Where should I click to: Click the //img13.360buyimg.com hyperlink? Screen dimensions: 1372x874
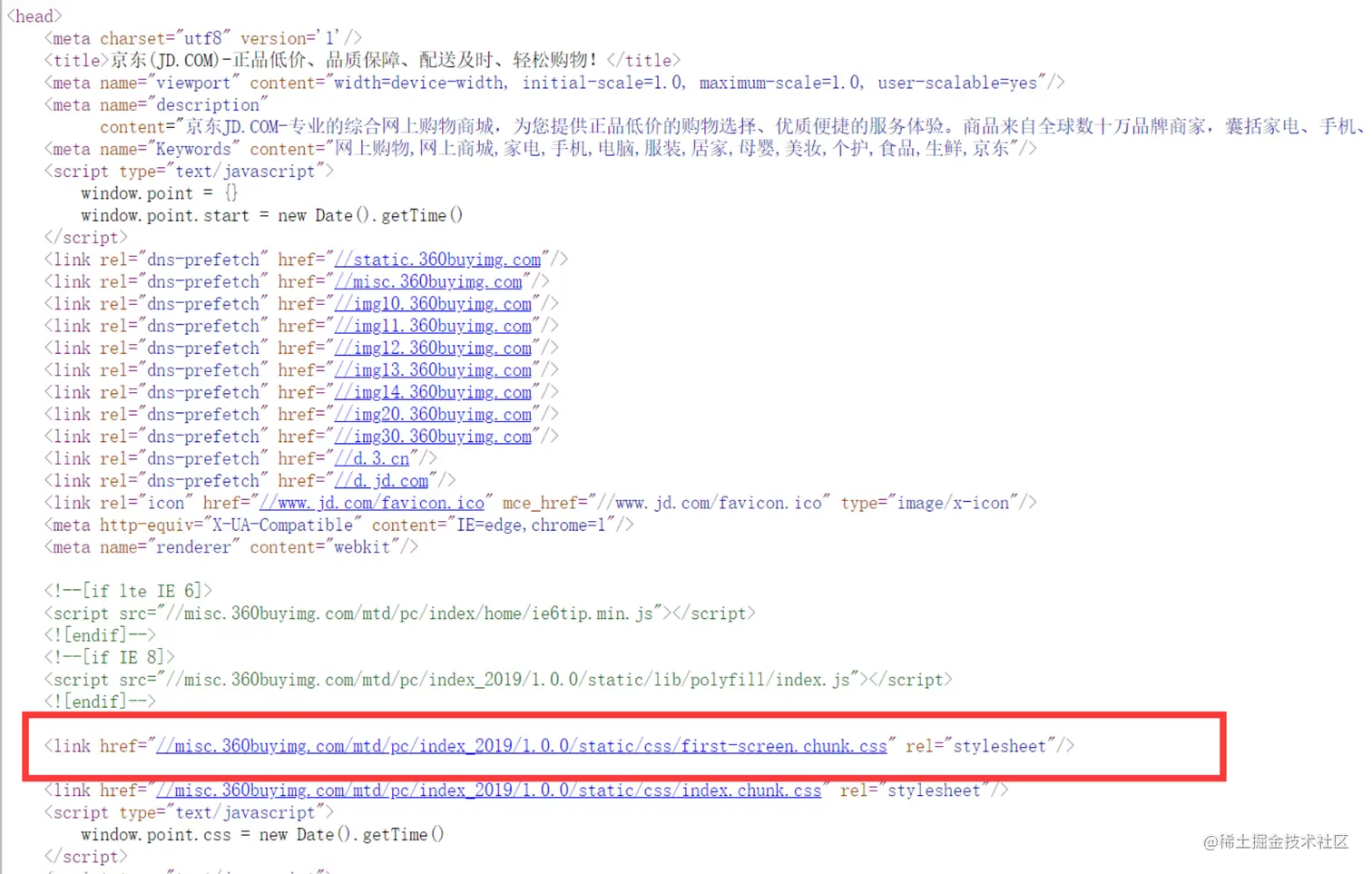pyautogui.click(x=433, y=370)
